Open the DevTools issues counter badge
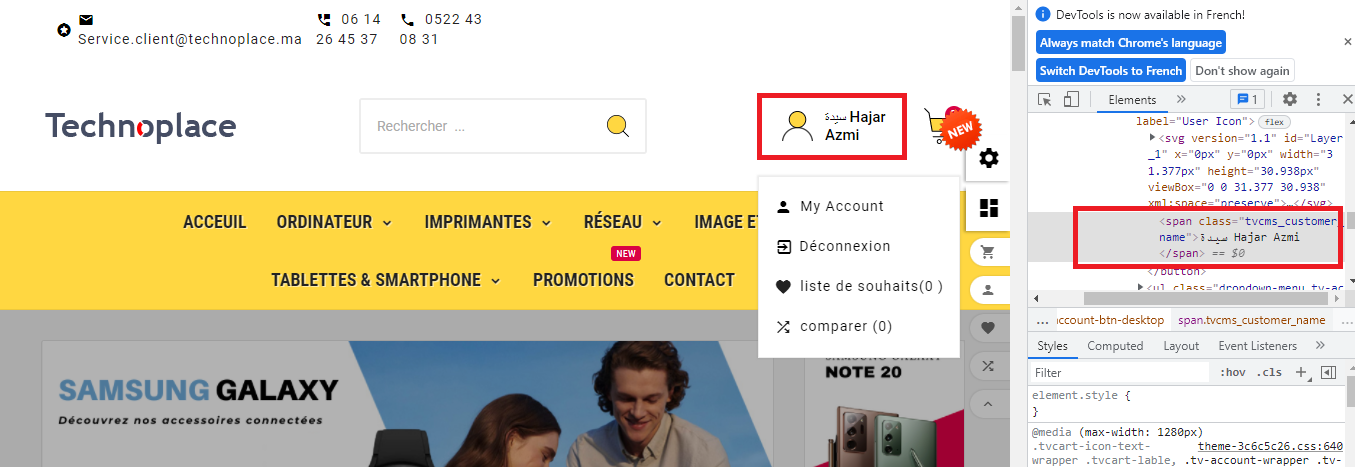 [x=1248, y=99]
